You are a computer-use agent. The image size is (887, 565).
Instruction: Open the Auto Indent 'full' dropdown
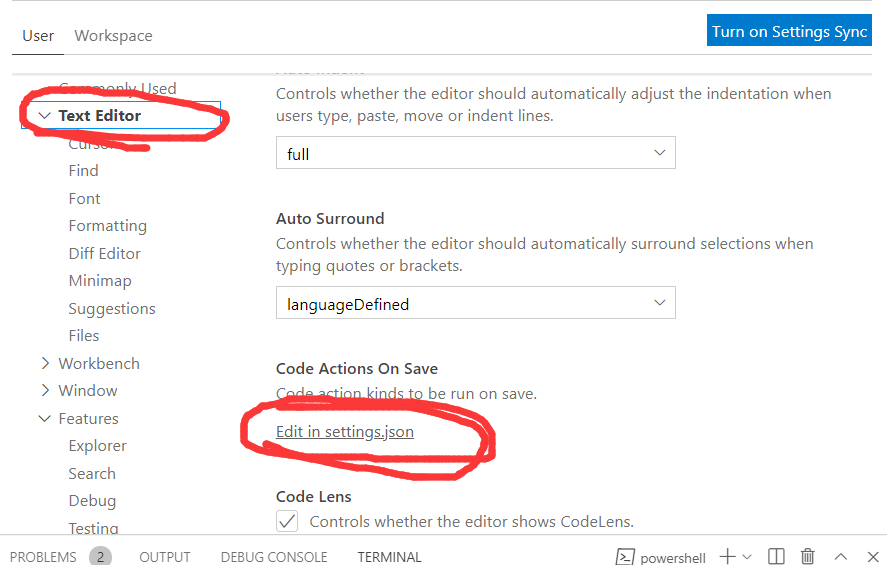tap(476, 153)
